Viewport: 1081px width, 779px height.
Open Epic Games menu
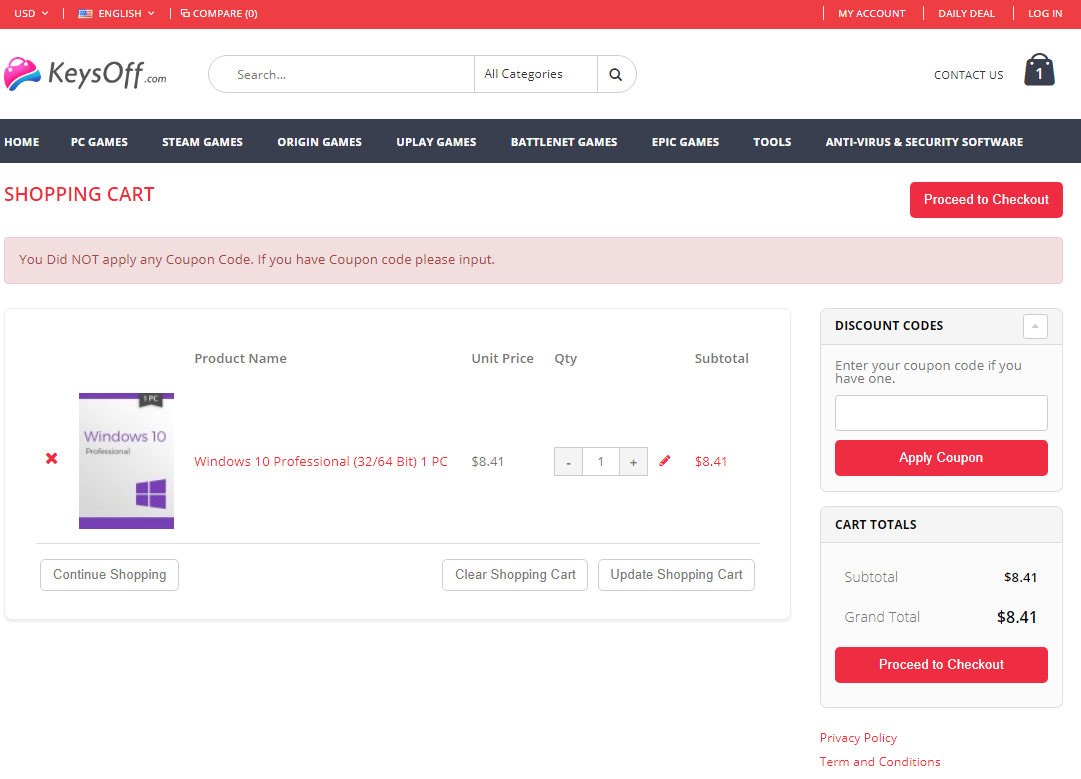[x=685, y=142]
